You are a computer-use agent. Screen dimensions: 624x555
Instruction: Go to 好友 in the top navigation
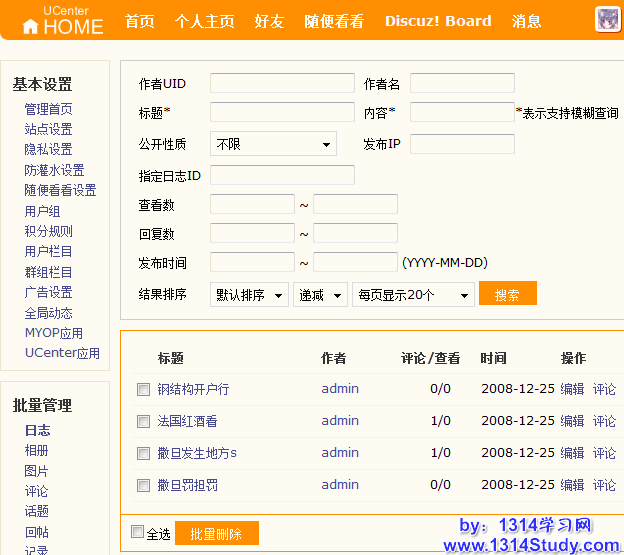coord(269,21)
